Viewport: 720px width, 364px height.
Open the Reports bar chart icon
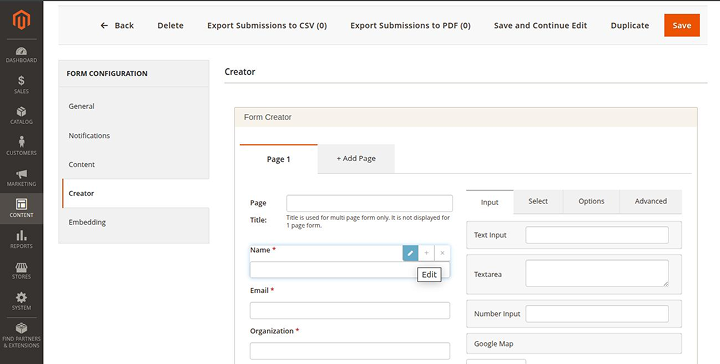pyautogui.click(x=21, y=235)
